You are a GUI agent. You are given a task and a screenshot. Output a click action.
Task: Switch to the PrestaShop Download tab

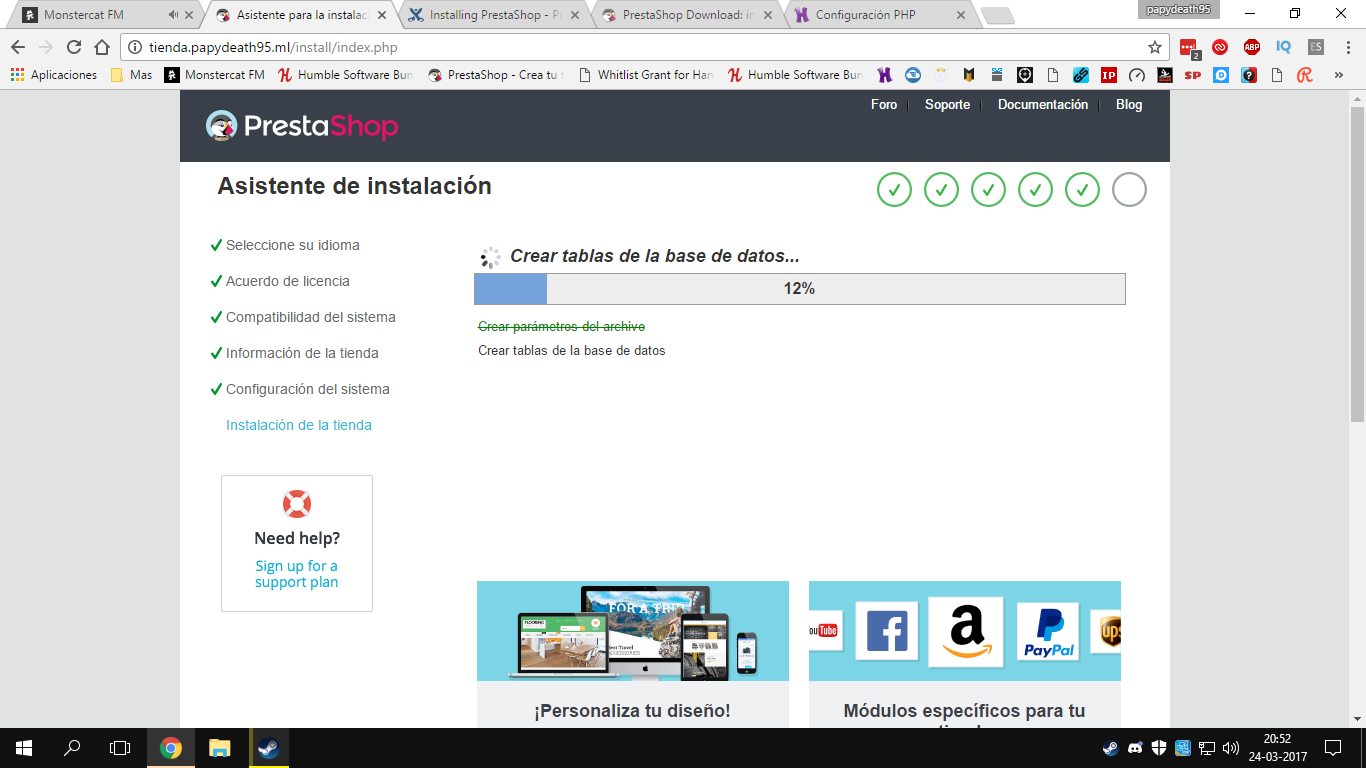(688, 15)
